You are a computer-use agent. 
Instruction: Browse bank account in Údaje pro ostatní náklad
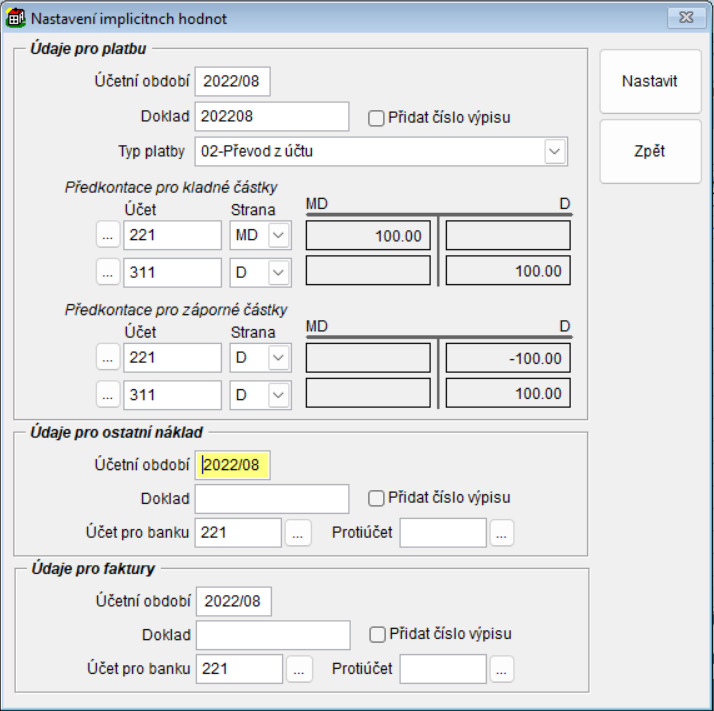point(298,533)
